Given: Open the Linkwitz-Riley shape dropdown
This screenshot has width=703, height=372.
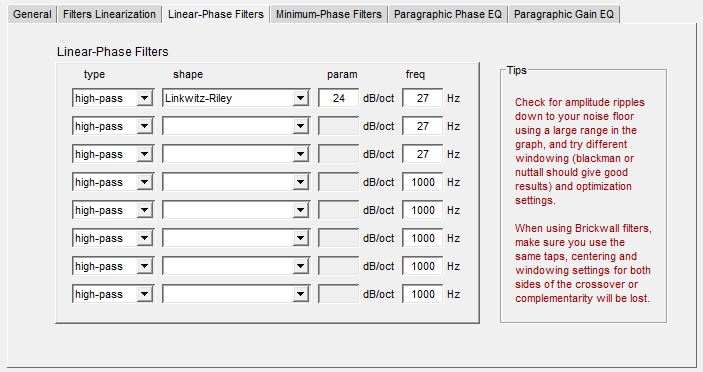Looking at the screenshot, I should (236, 98).
